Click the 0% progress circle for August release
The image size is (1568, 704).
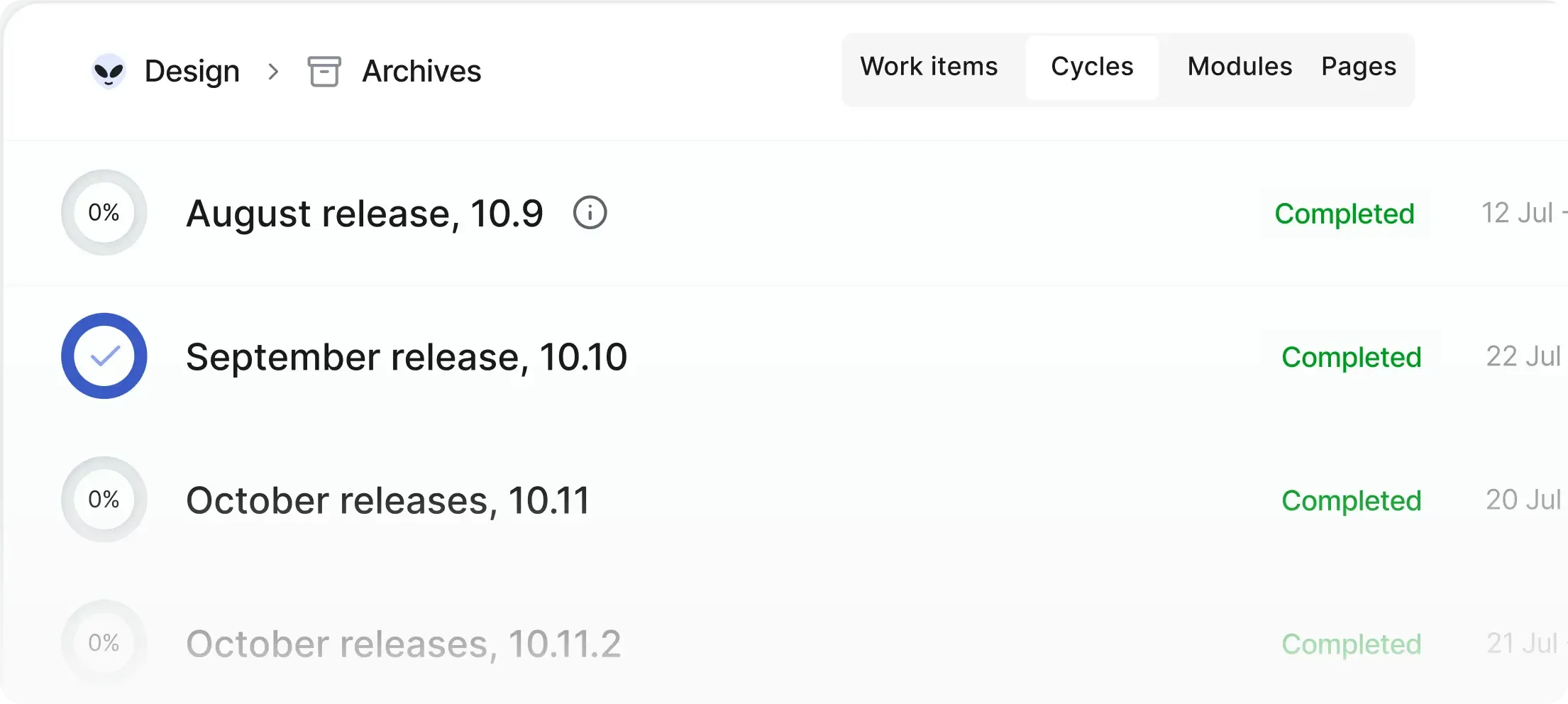click(x=104, y=212)
